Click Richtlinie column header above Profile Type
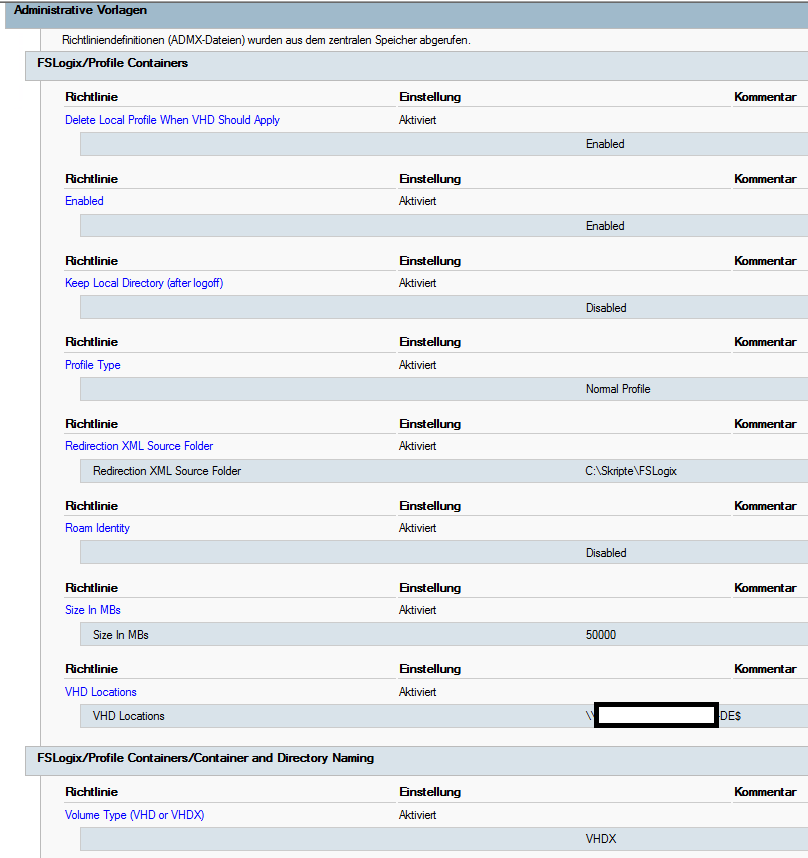 (x=91, y=342)
